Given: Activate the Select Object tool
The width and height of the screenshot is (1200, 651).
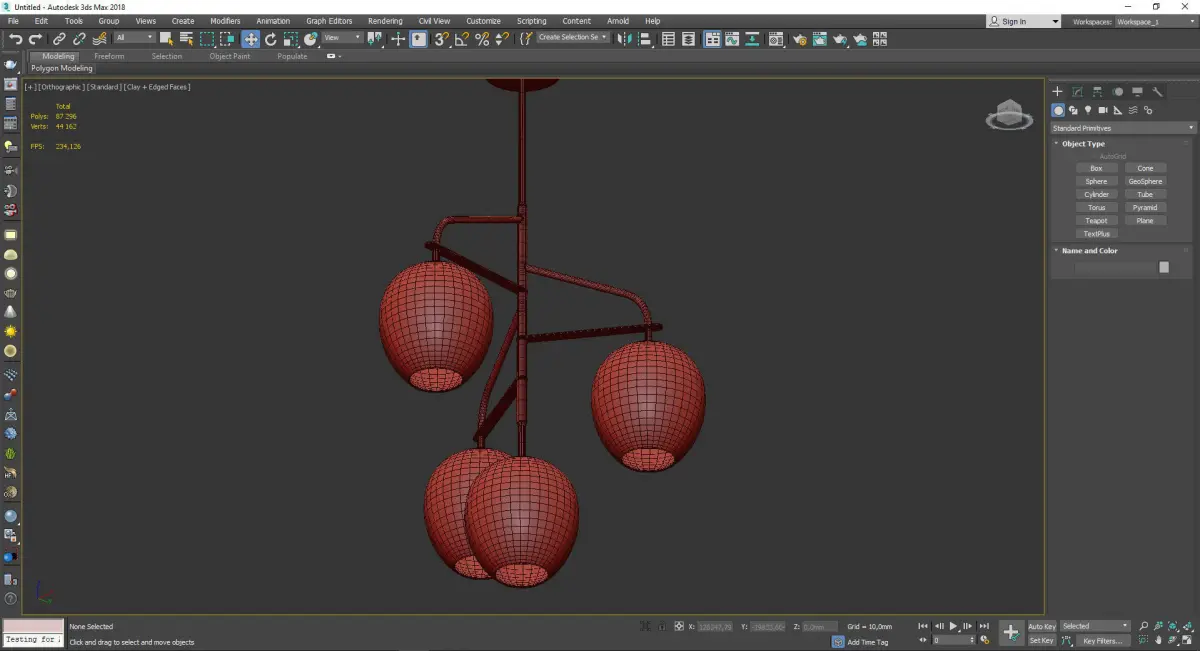Looking at the screenshot, I should (166, 39).
